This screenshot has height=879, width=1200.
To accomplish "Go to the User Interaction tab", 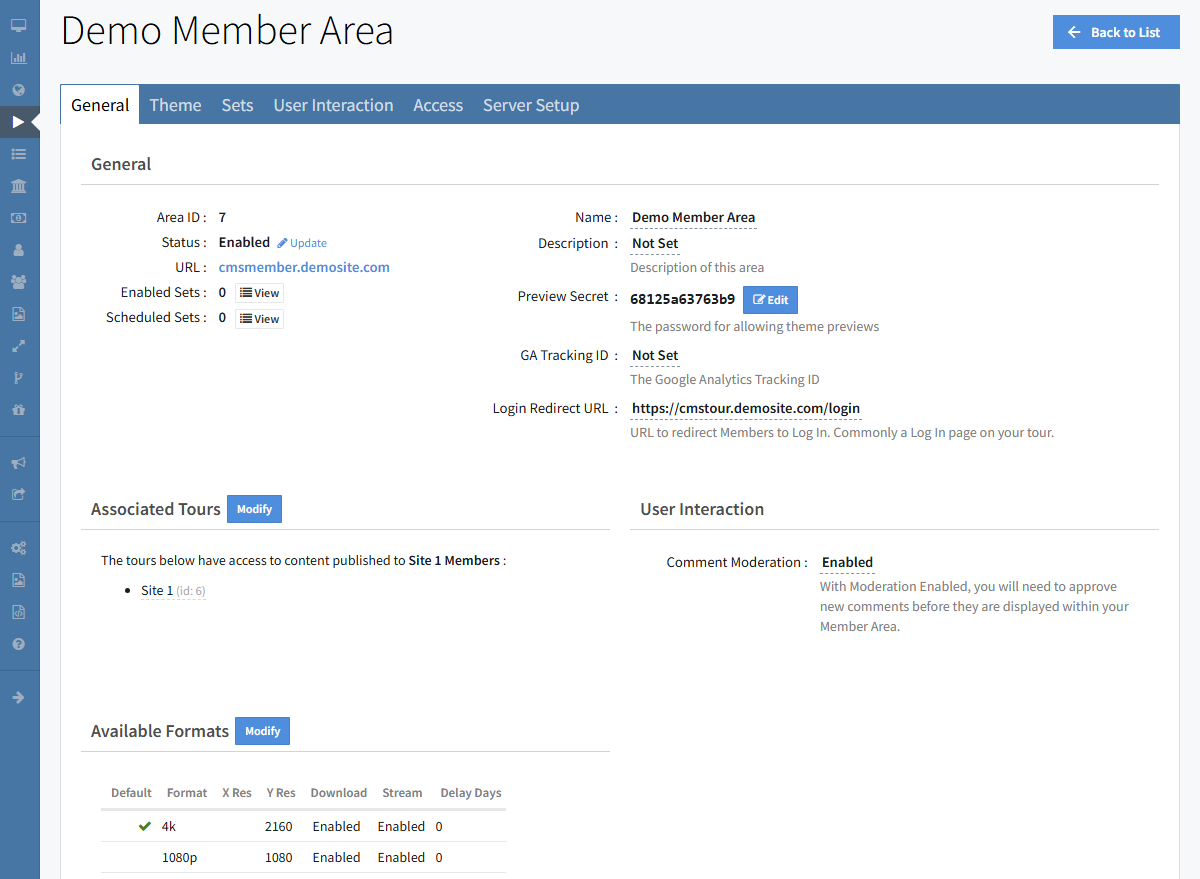I will coord(333,105).
